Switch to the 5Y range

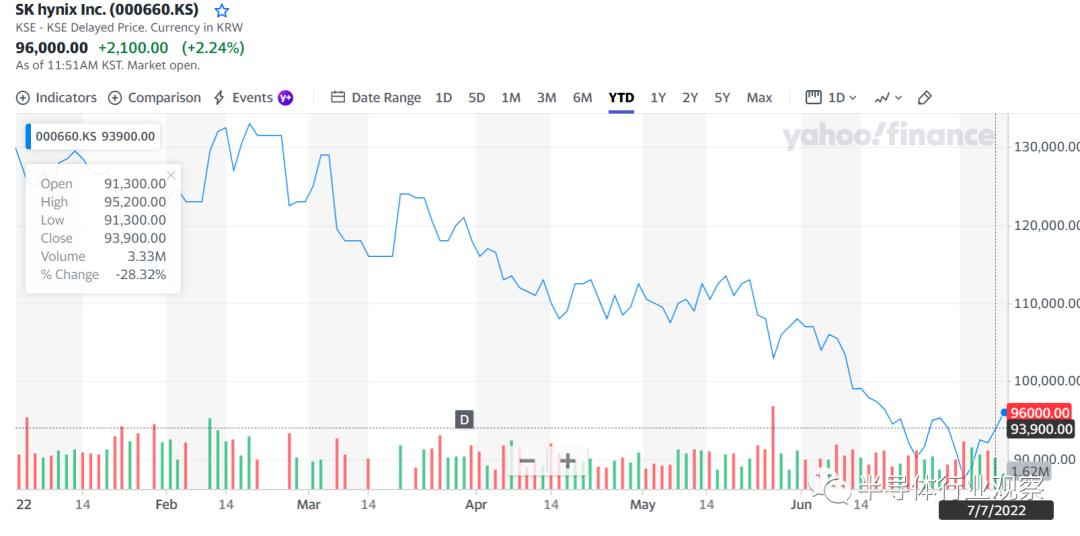click(722, 98)
